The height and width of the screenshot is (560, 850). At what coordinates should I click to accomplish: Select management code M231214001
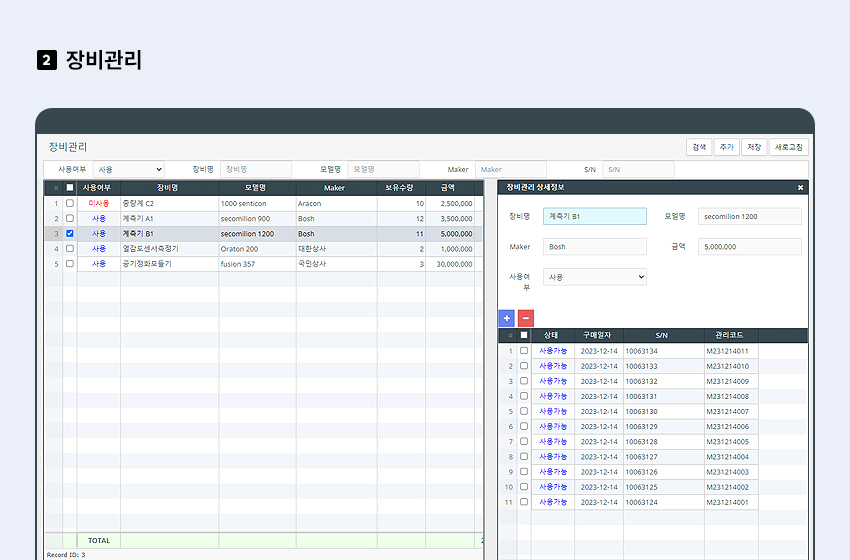tap(731, 502)
